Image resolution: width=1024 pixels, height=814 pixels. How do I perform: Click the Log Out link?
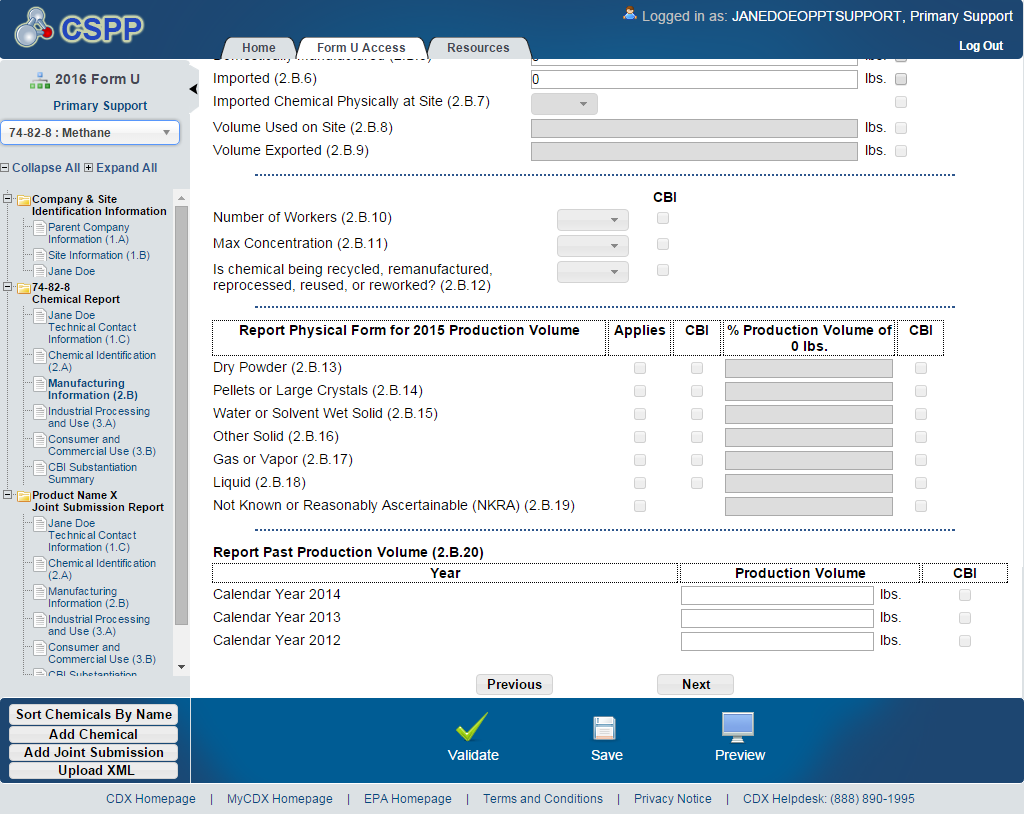click(x=980, y=46)
